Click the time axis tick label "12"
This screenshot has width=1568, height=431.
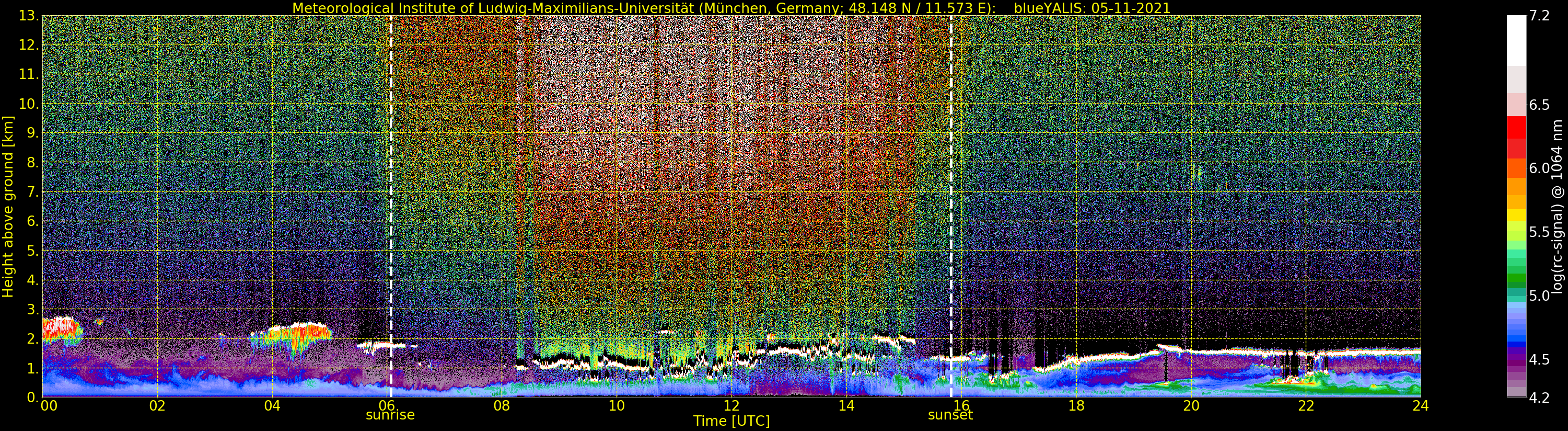(731, 405)
